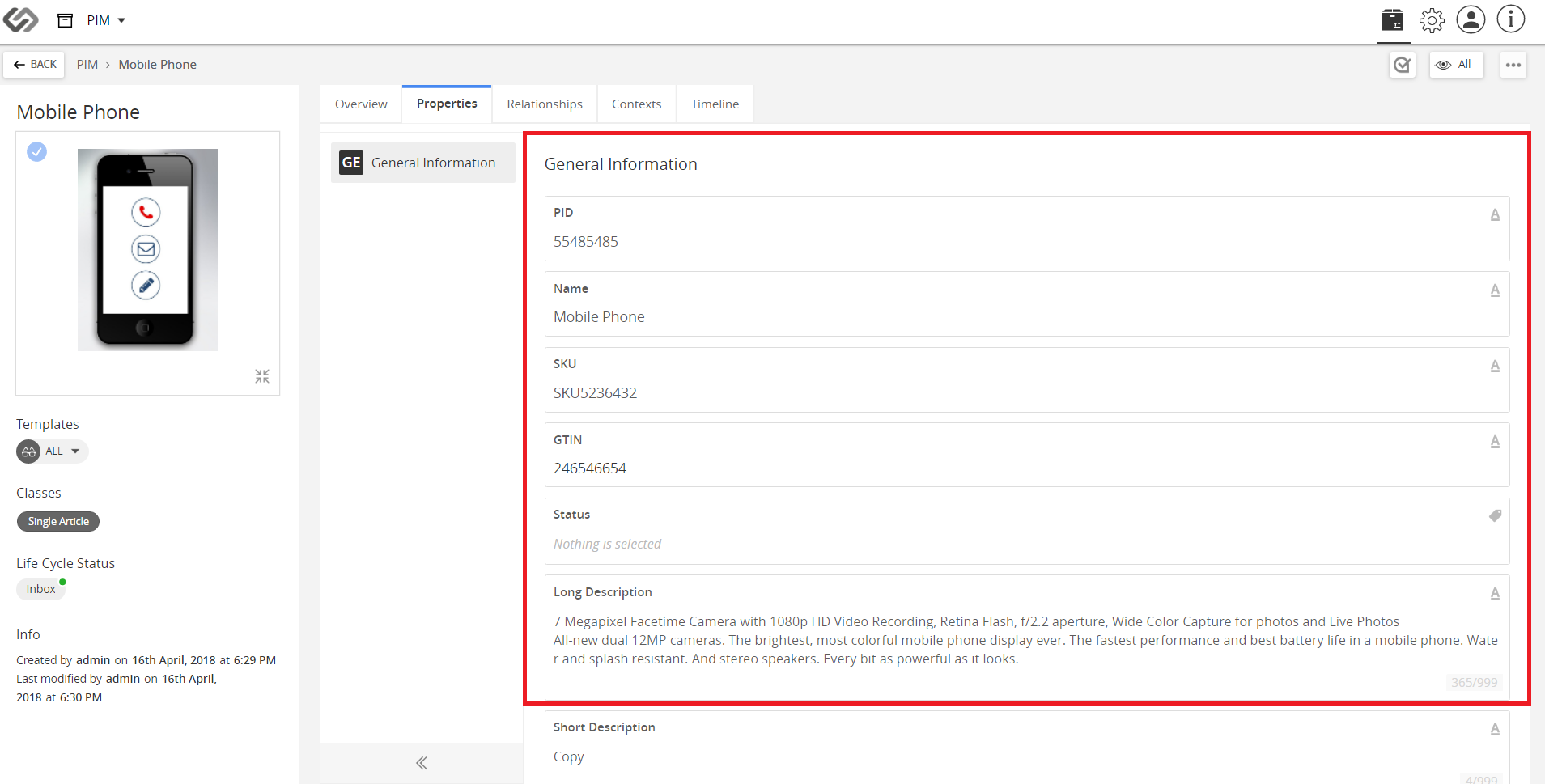Click the checklist validation icon
This screenshot has height=784, width=1545.
1402,65
